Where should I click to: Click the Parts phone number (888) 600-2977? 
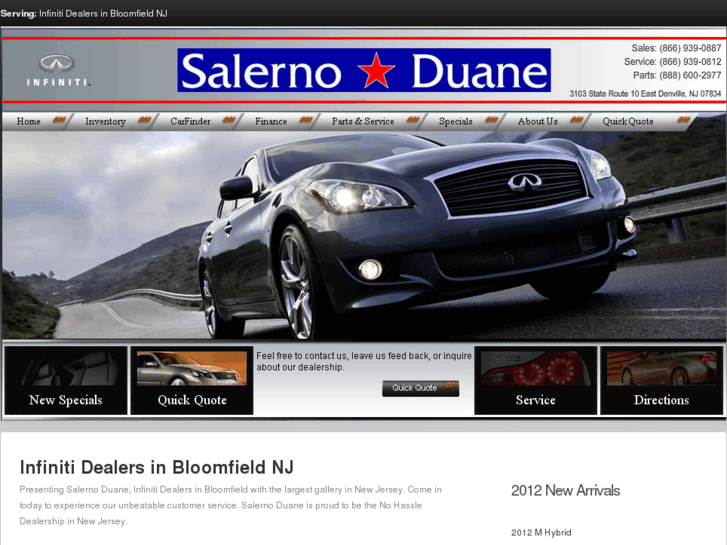690,75
